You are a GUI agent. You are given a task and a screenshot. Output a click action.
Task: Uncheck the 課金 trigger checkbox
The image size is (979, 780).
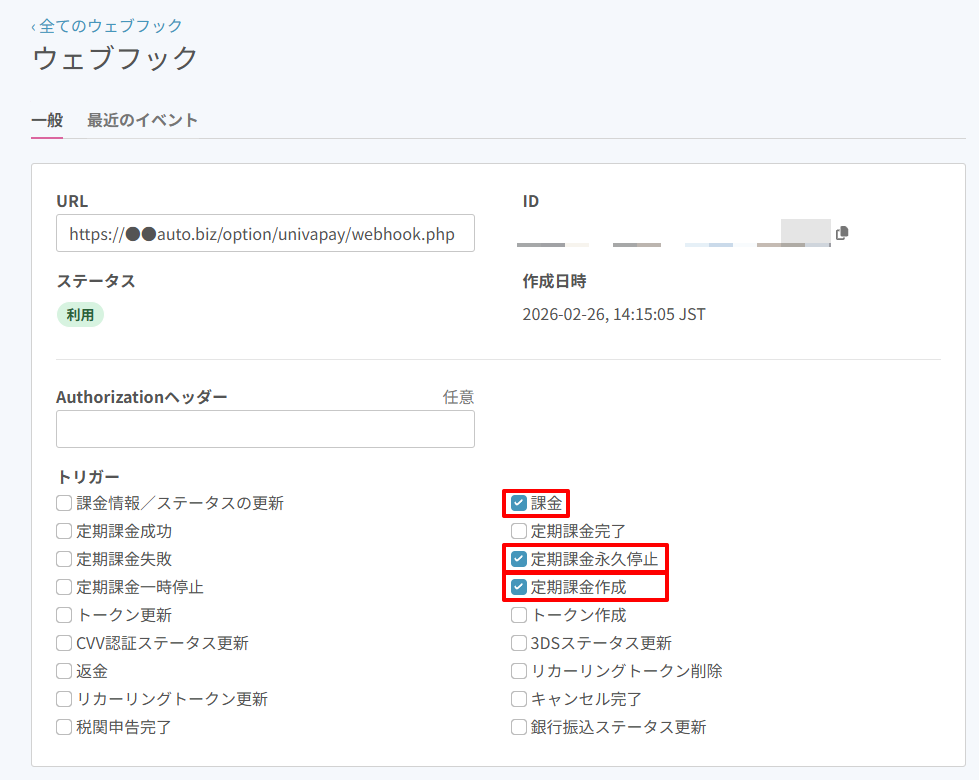pos(519,503)
